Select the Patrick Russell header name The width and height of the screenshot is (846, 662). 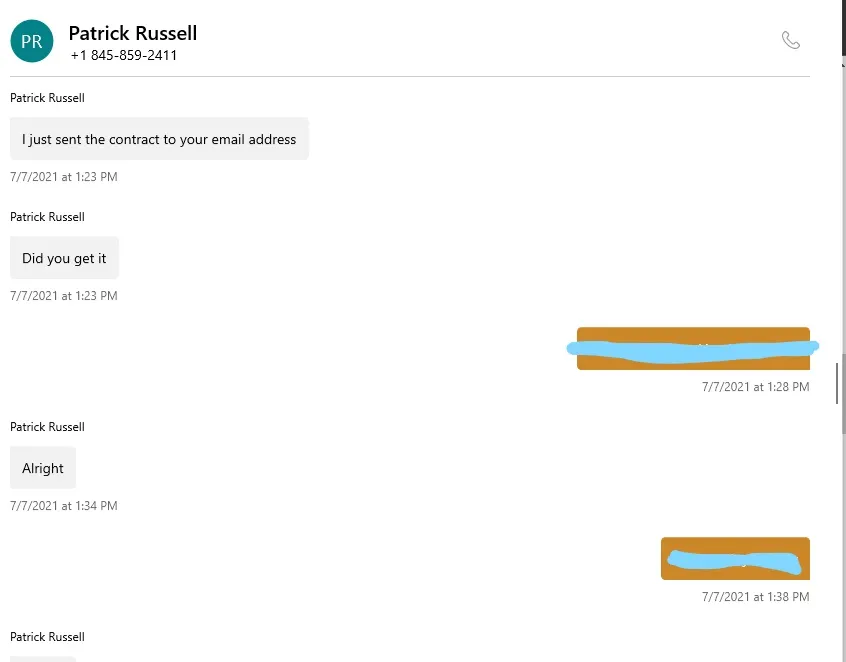pos(133,33)
